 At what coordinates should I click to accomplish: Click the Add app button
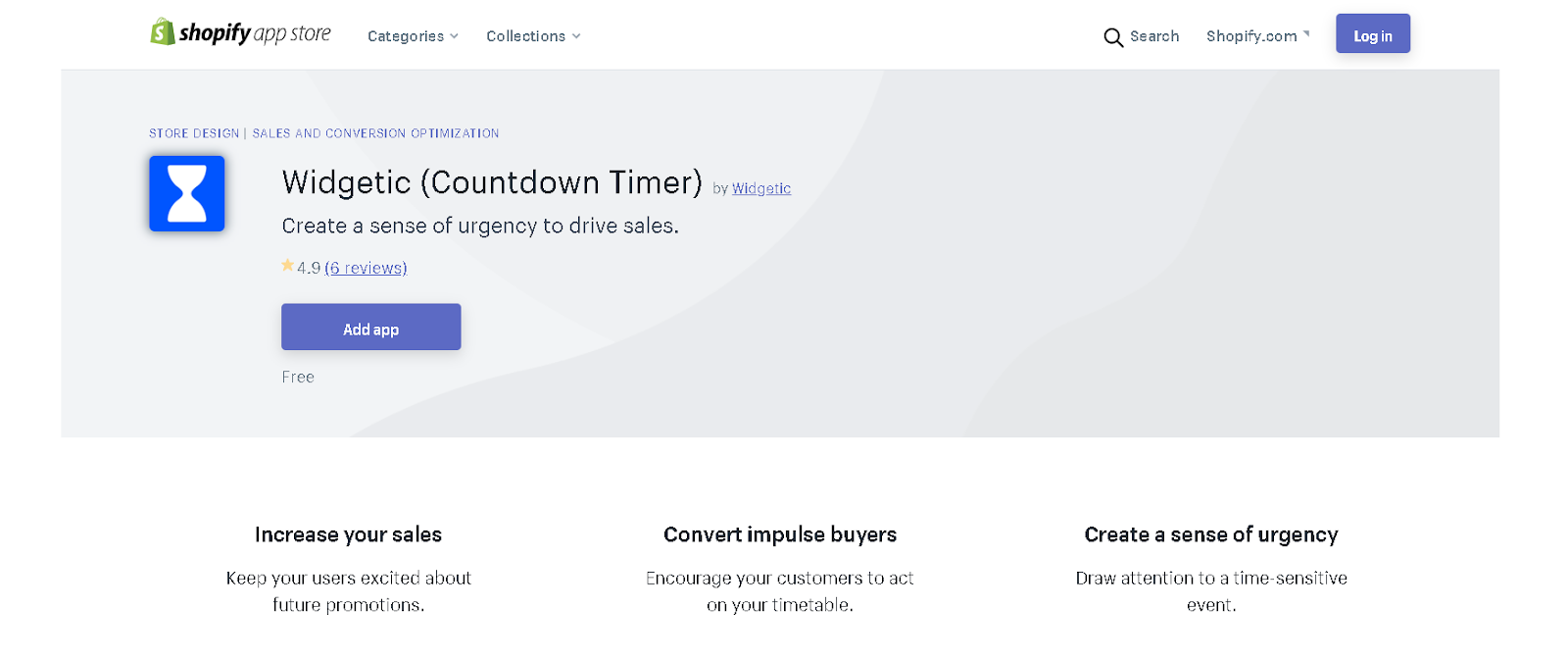pyautogui.click(x=370, y=328)
